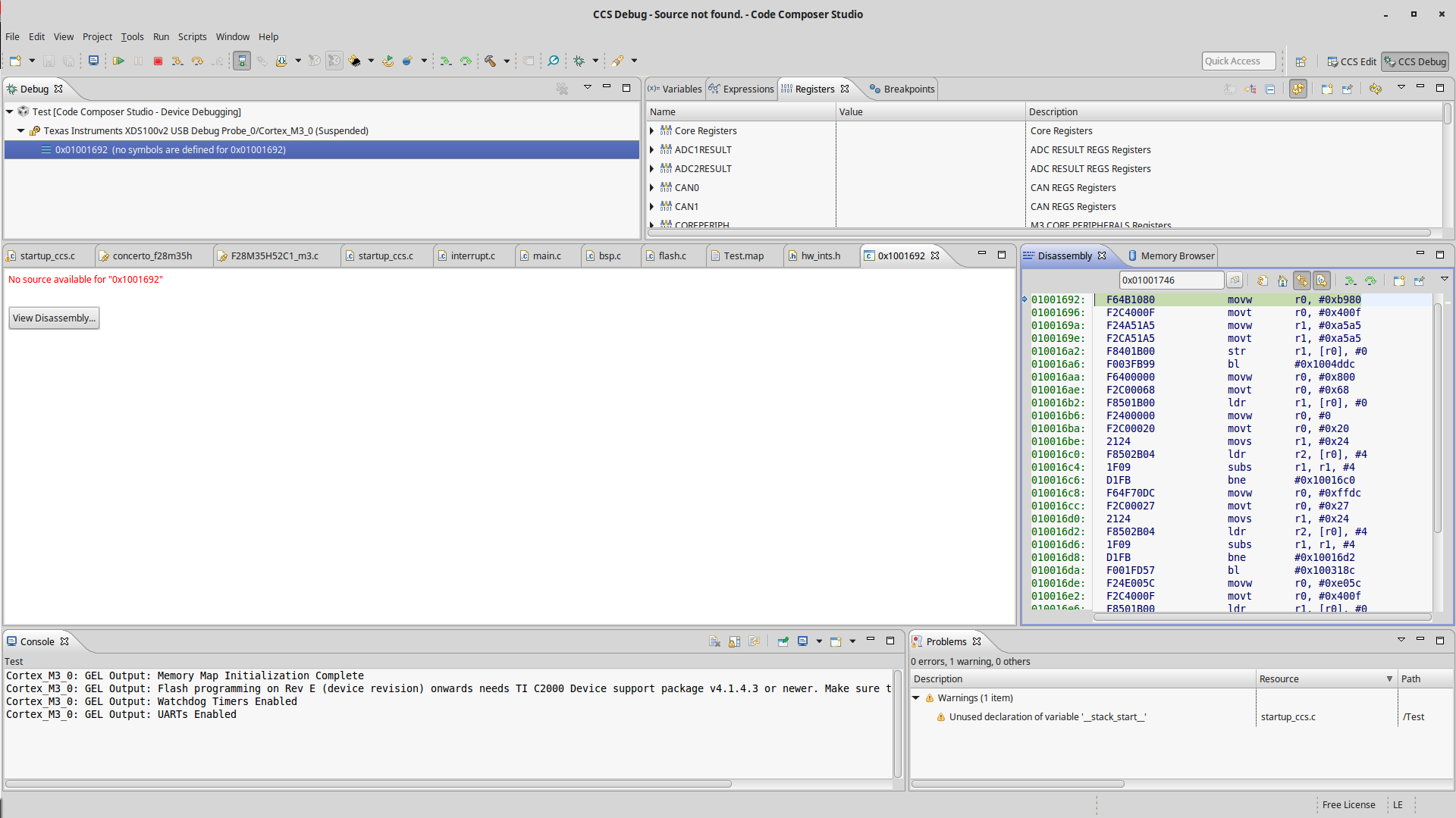Toggle Show Source in Disassembly toolbar

click(1322, 281)
